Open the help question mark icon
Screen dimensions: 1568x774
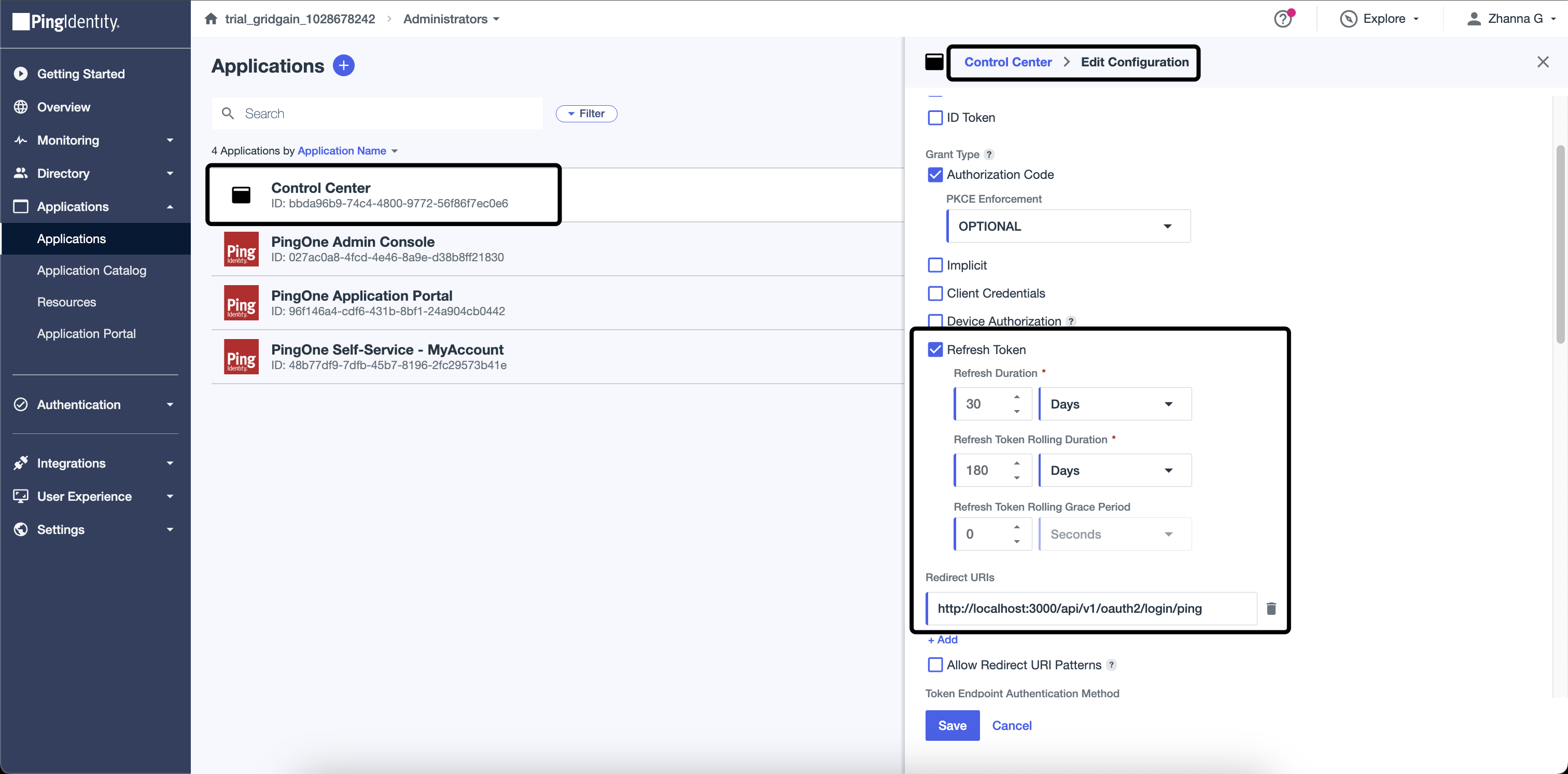pos(1282,19)
